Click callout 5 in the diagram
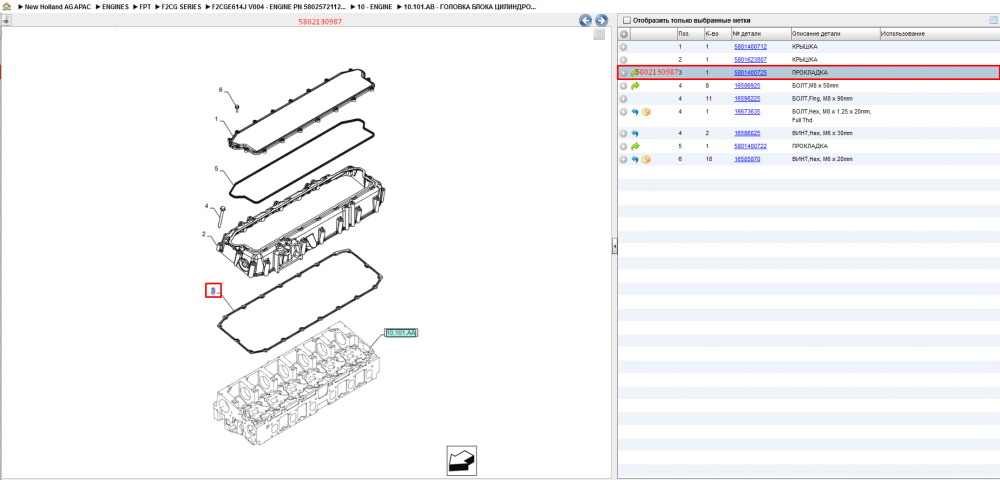This screenshot has height=480, width=1000. point(216,169)
